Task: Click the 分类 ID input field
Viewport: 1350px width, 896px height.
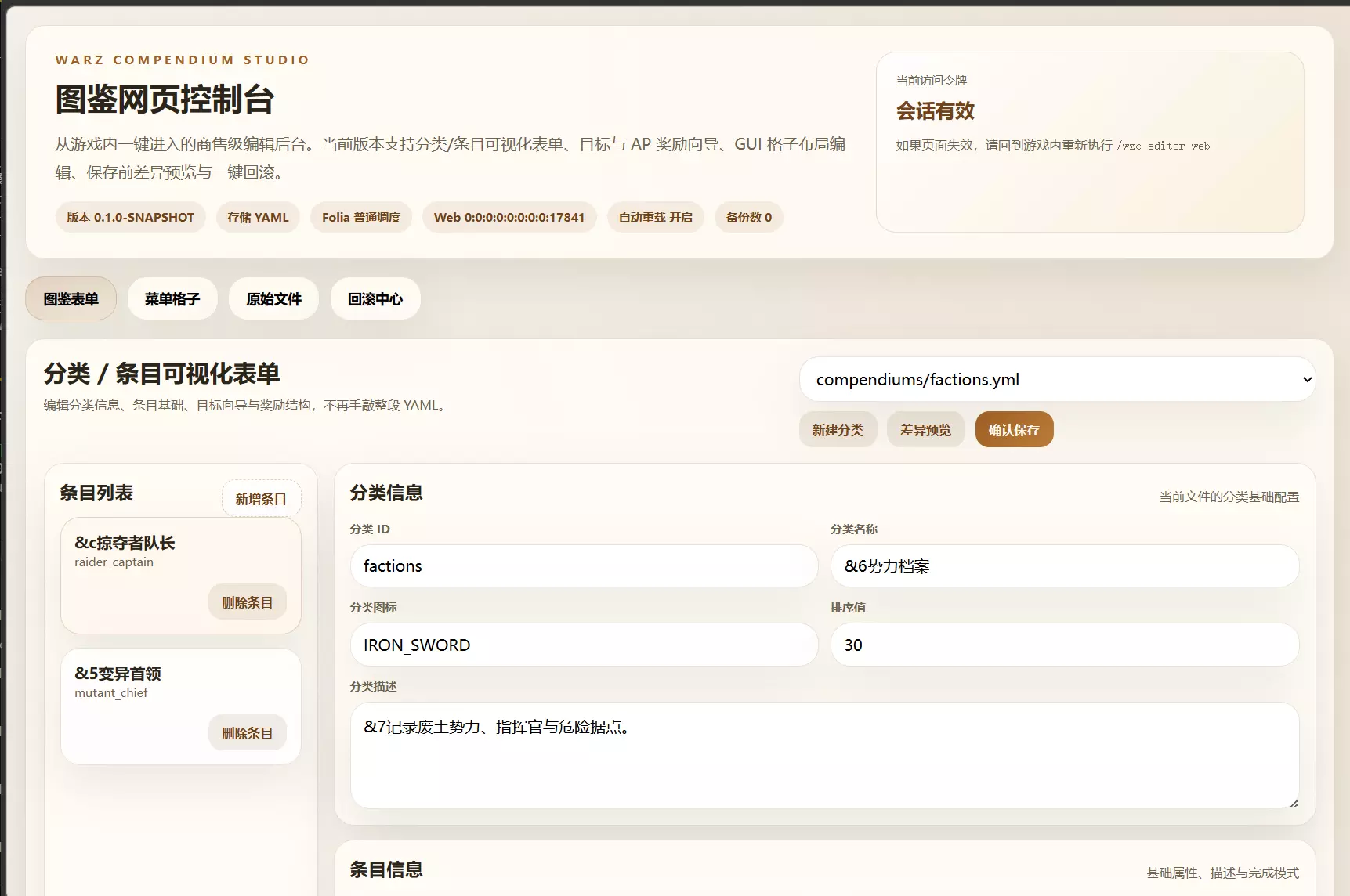Action: 584,565
